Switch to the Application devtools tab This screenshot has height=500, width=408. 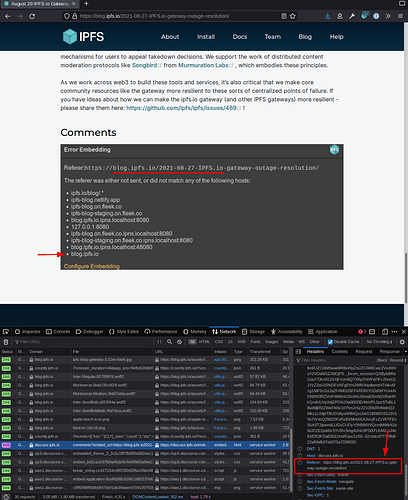click(323, 332)
